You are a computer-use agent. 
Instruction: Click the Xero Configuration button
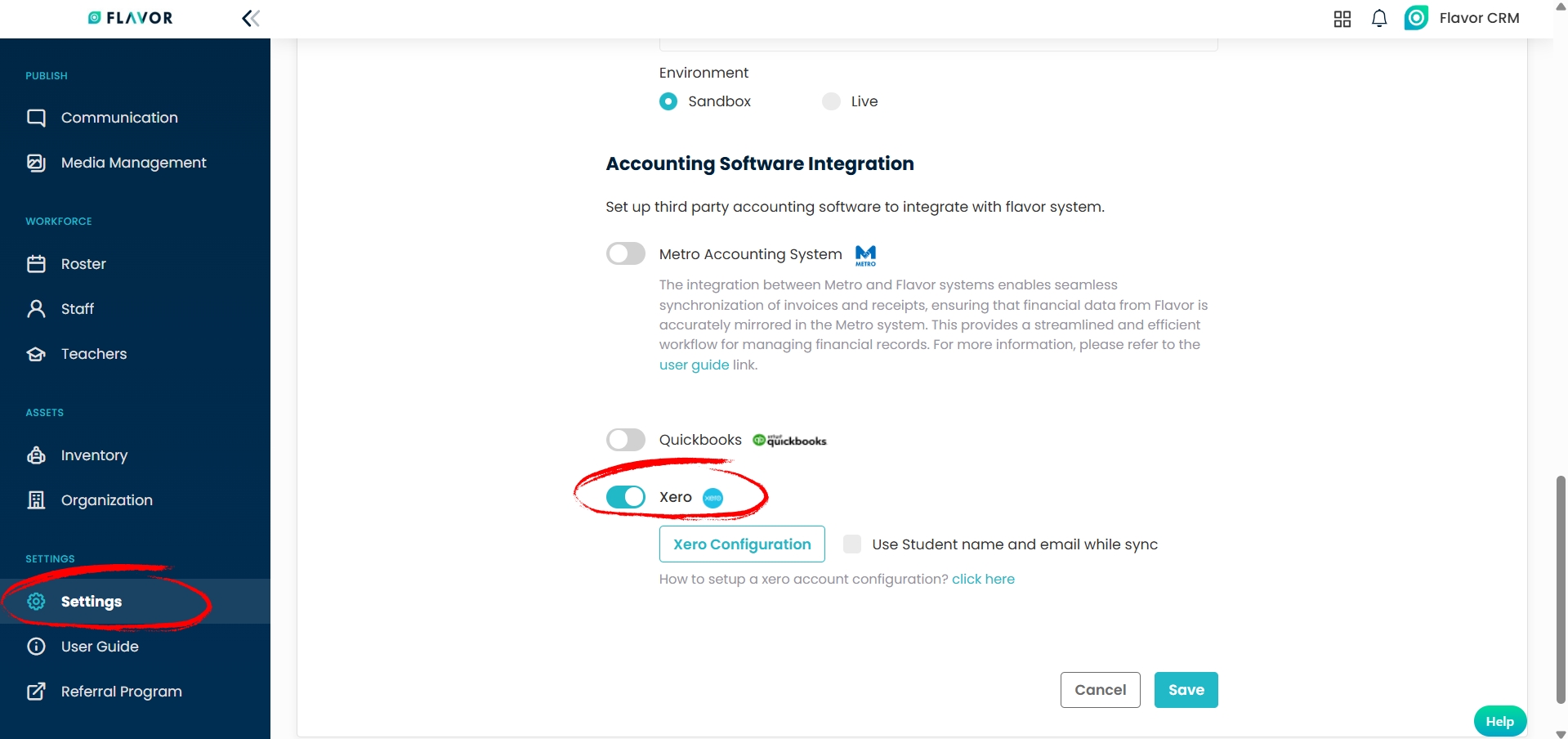click(x=742, y=544)
